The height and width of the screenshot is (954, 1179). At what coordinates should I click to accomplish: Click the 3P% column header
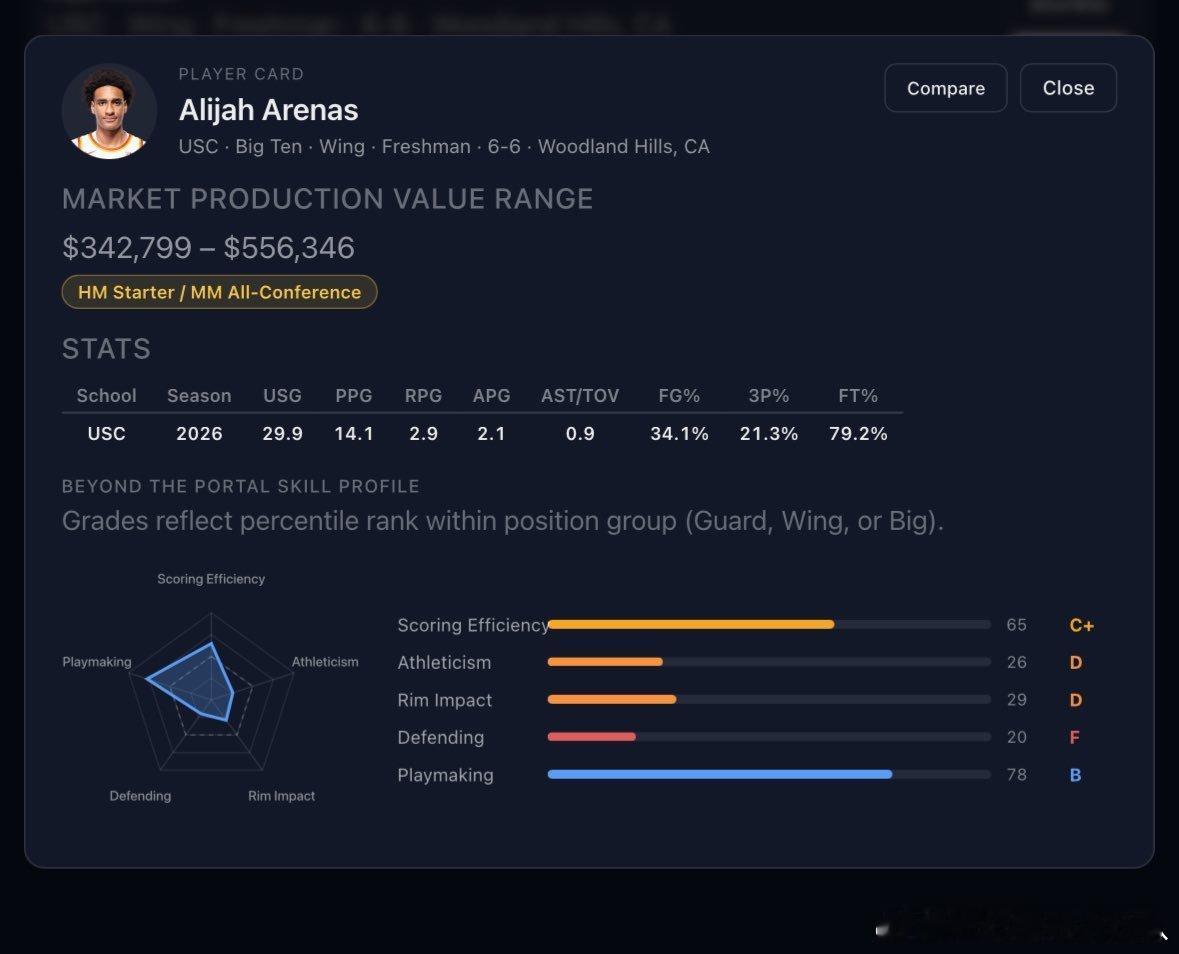coord(768,395)
